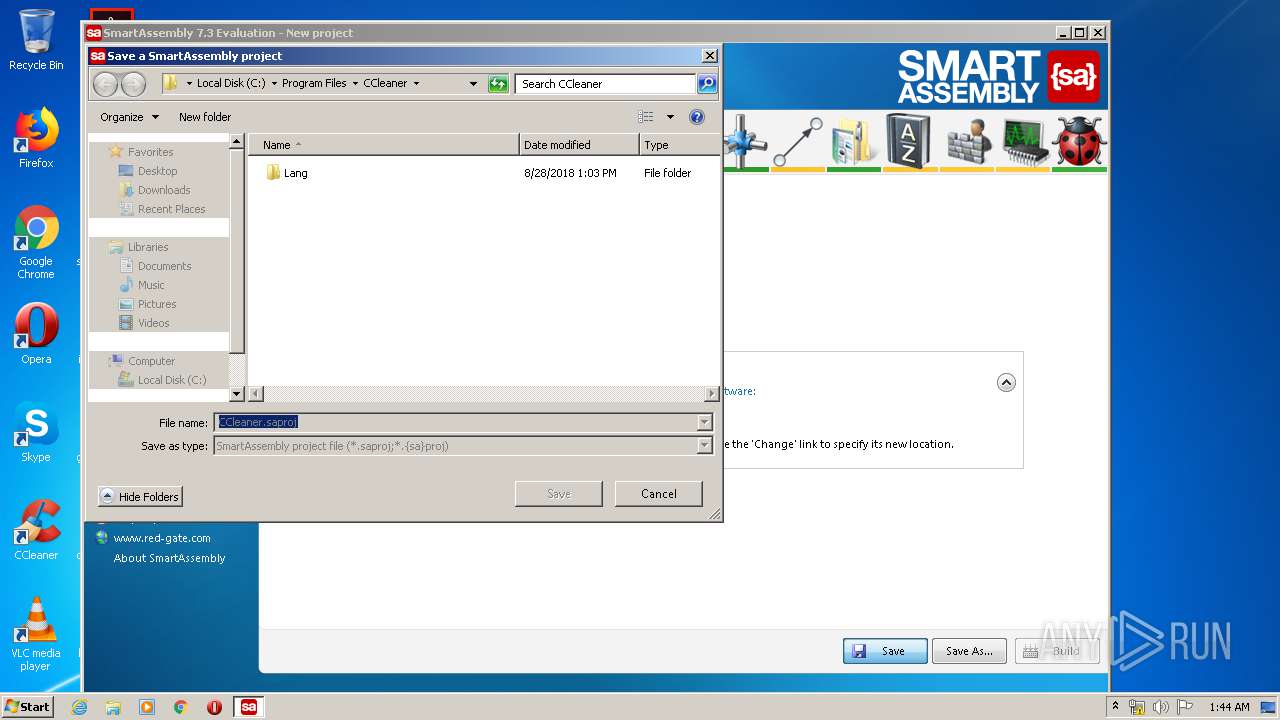Go forward with the dialog Forward arrow

(x=133, y=84)
